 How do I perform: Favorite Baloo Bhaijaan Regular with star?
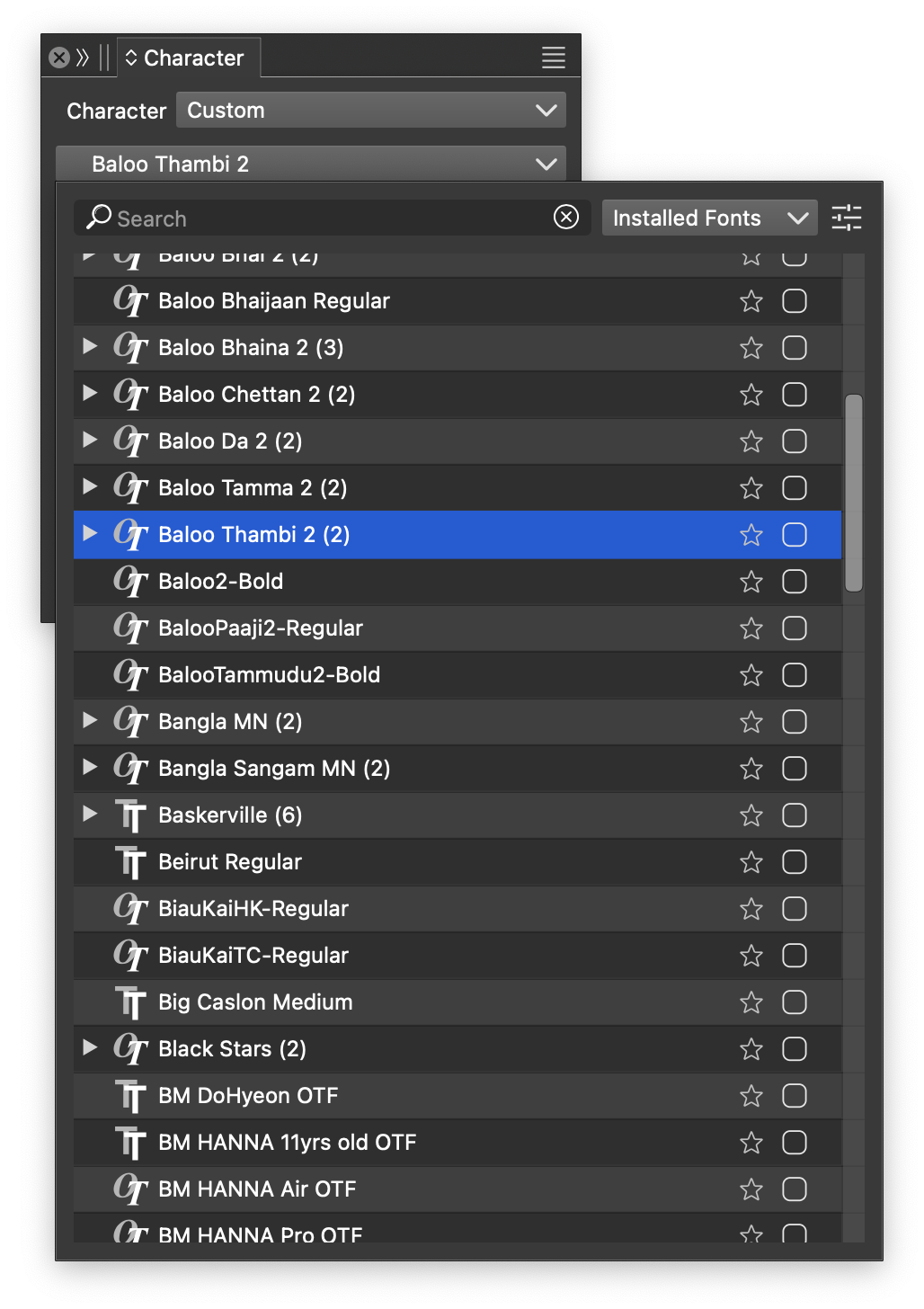751,301
